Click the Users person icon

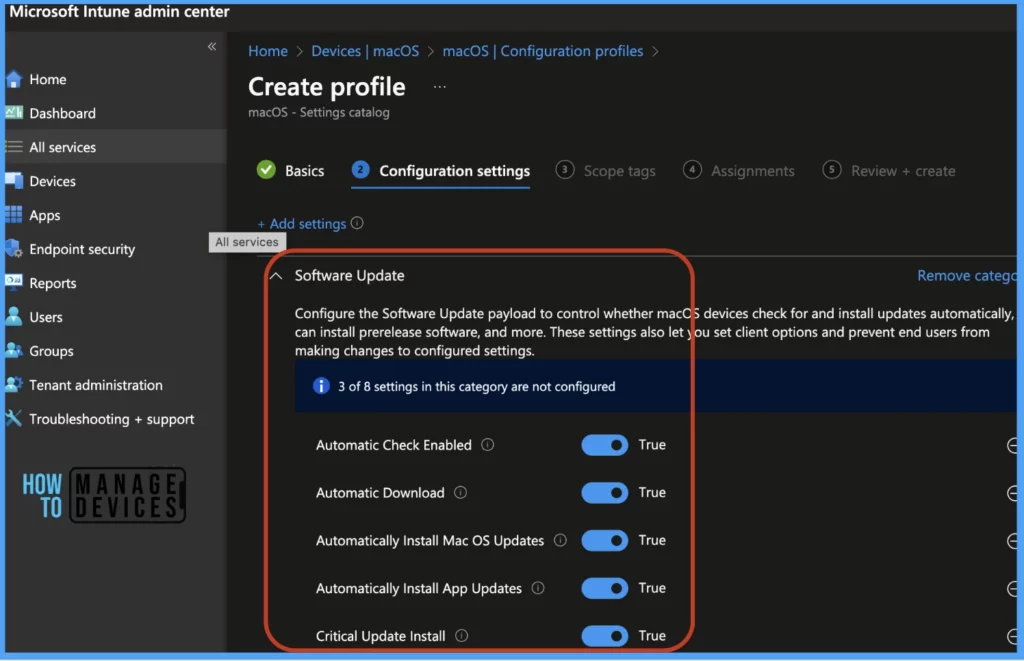coord(14,317)
